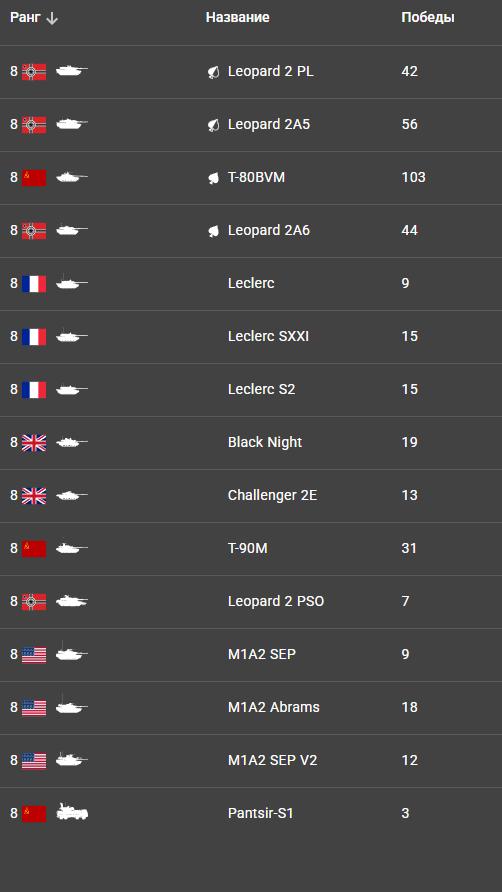This screenshot has height=892, width=502.
Task: Click the tank silhouette in M1A2 SEP row
Action: click(x=72, y=652)
